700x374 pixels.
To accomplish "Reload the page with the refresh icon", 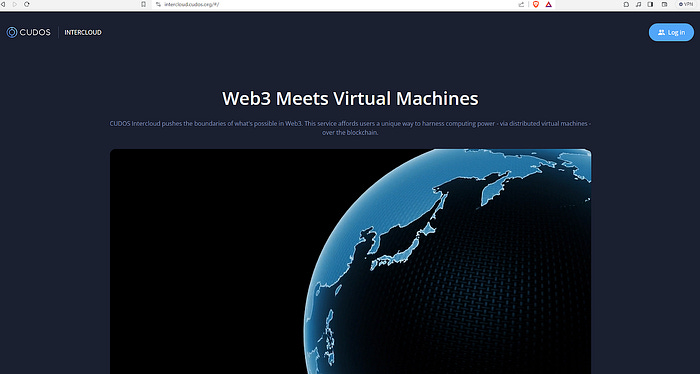I will [27, 4].
